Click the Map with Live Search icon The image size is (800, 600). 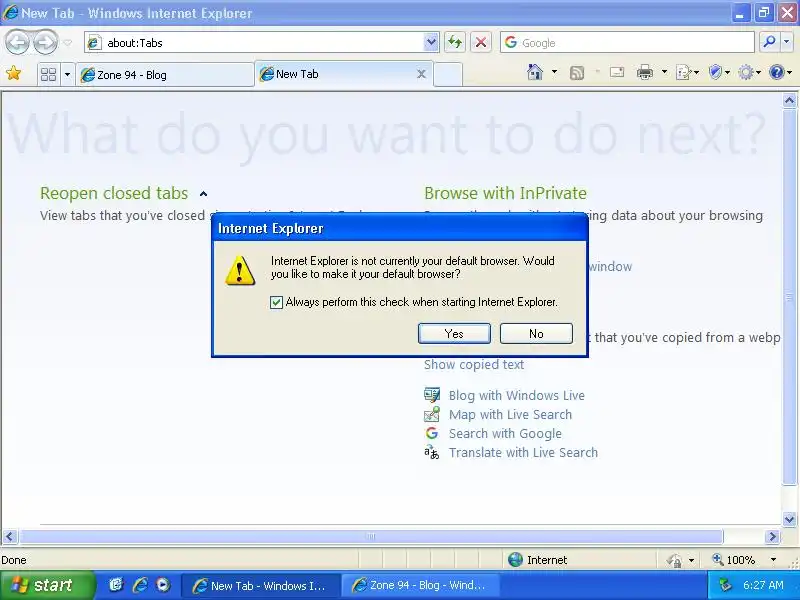(432, 414)
